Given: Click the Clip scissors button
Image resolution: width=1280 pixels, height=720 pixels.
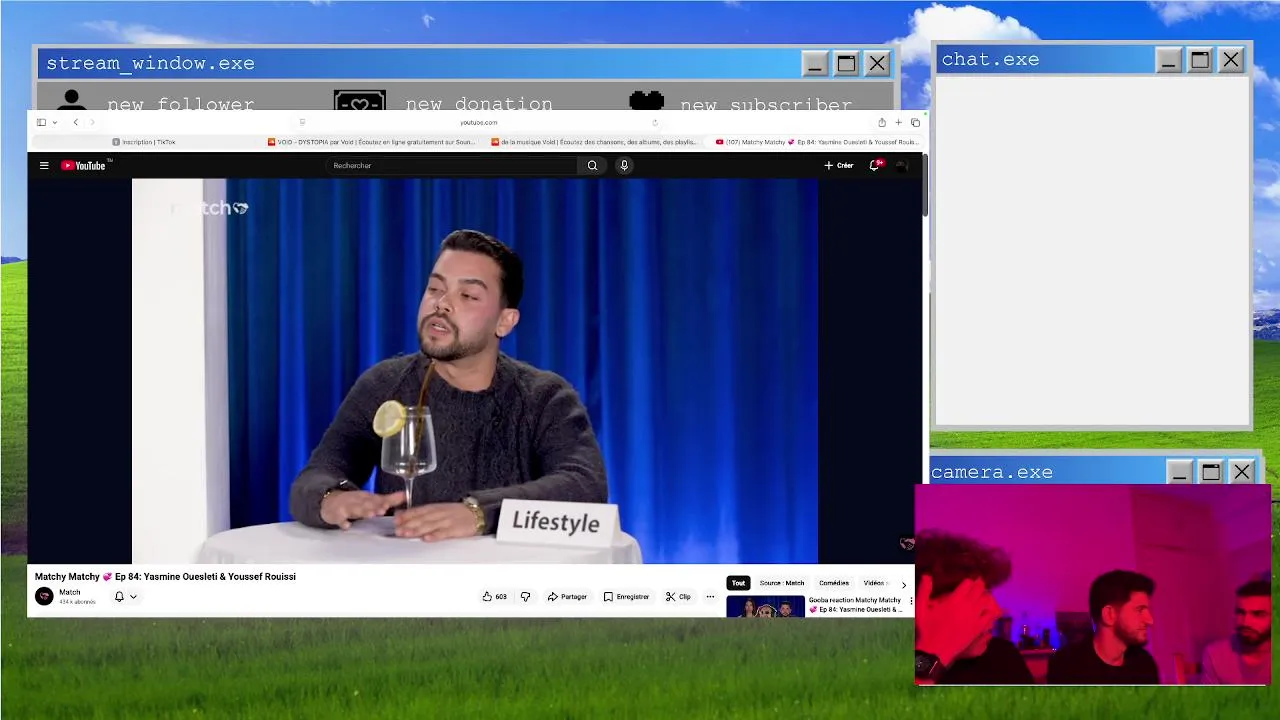Looking at the screenshot, I should 678,597.
